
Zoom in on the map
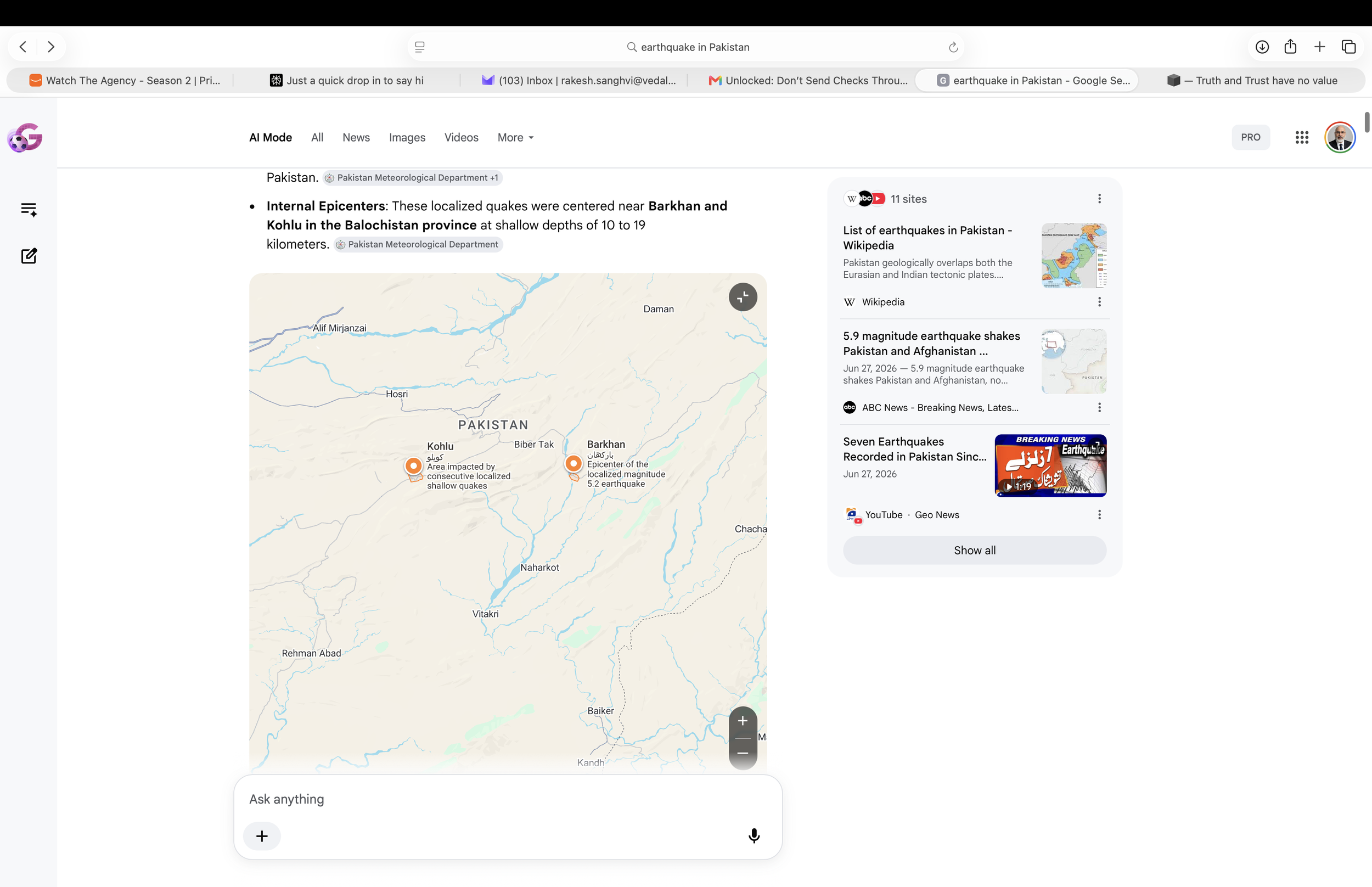[x=743, y=721]
